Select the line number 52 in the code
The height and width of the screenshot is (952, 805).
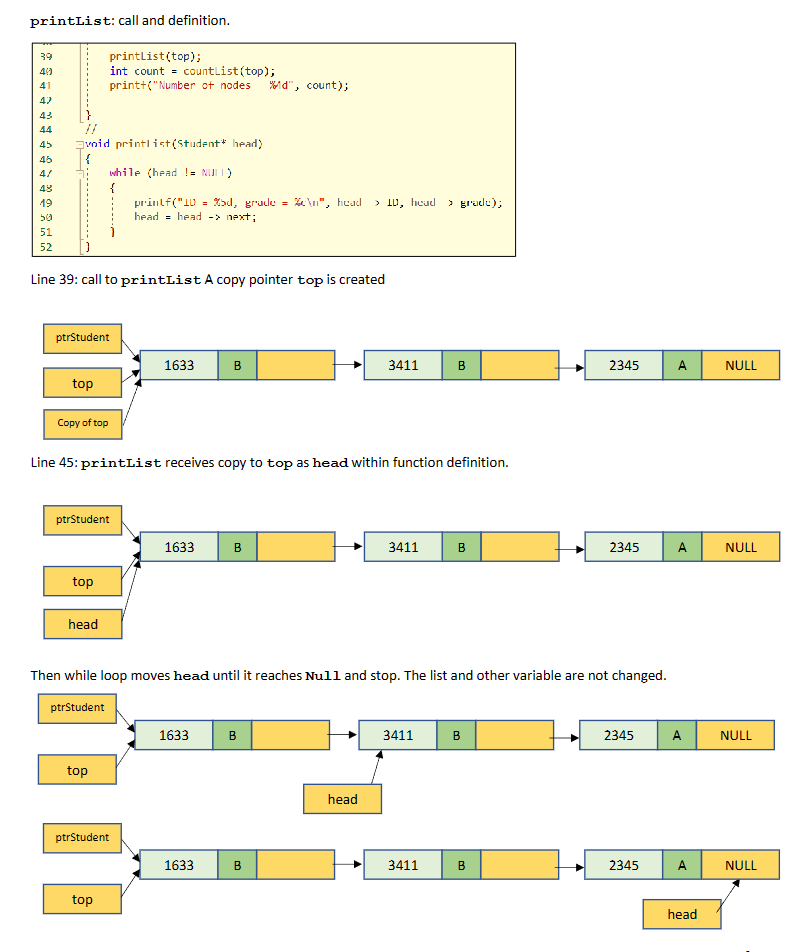click(45, 246)
